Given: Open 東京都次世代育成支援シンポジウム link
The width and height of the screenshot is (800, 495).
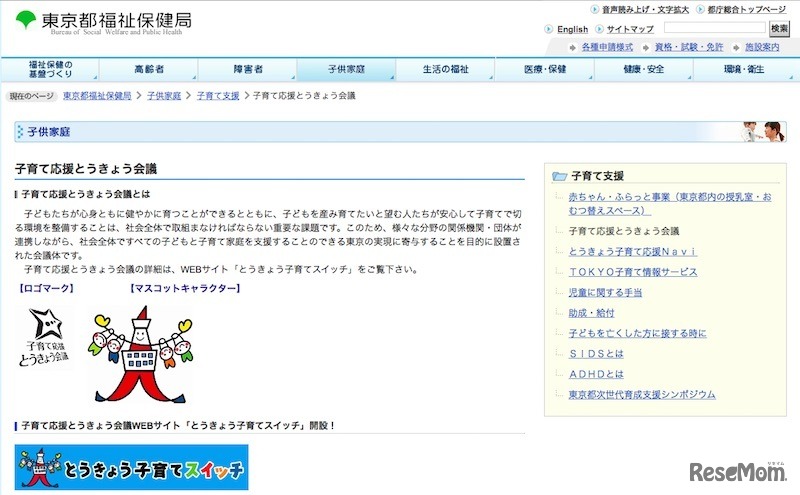Looking at the screenshot, I should tap(642, 394).
